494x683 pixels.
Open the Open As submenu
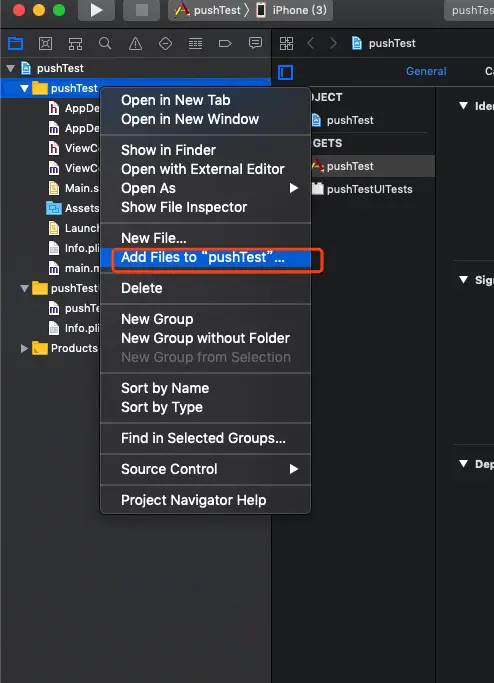coord(205,188)
